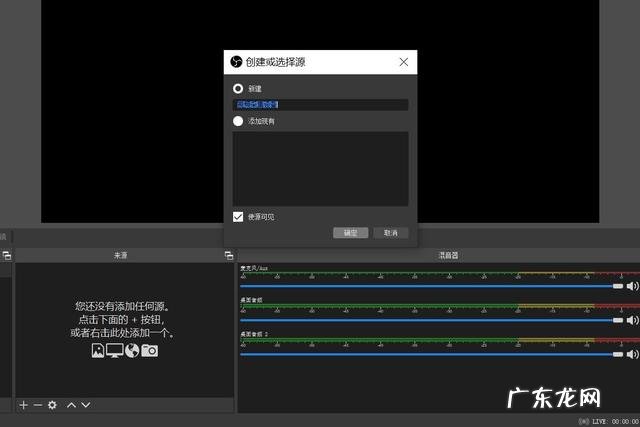Click the 确定 button
The height and width of the screenshot is (427, 640).
(350, 233)
